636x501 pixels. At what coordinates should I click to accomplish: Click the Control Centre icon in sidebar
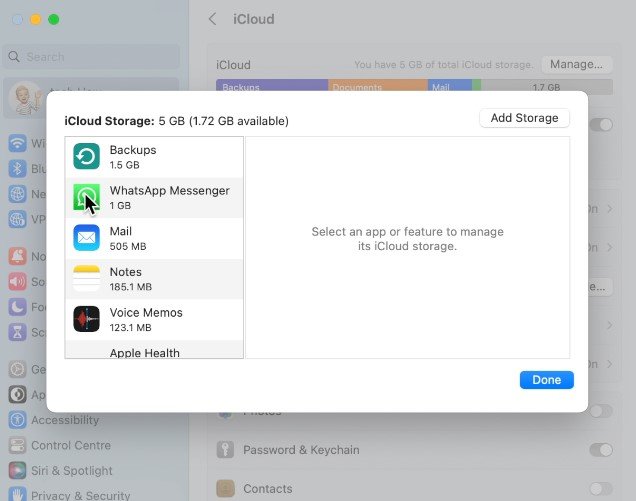(17, 445)
